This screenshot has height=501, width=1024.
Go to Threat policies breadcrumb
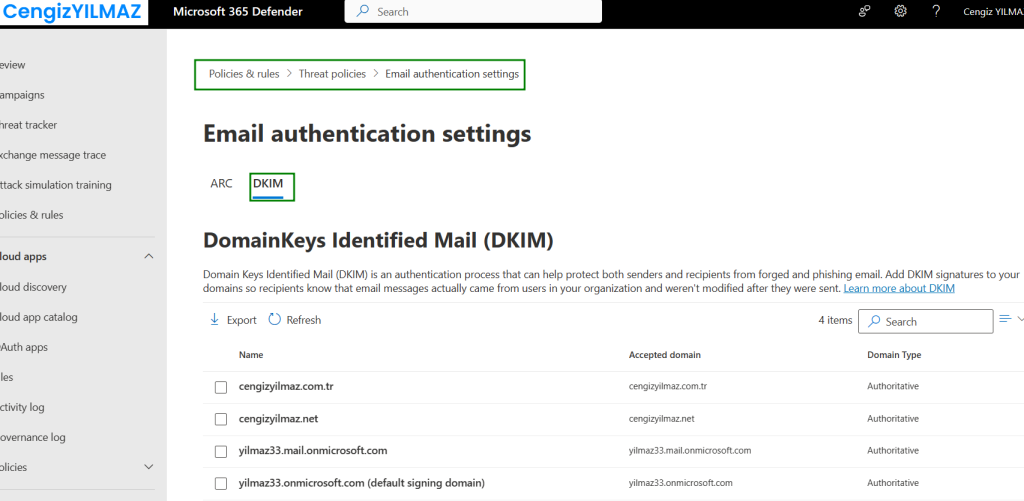click(x=332, y=74)
